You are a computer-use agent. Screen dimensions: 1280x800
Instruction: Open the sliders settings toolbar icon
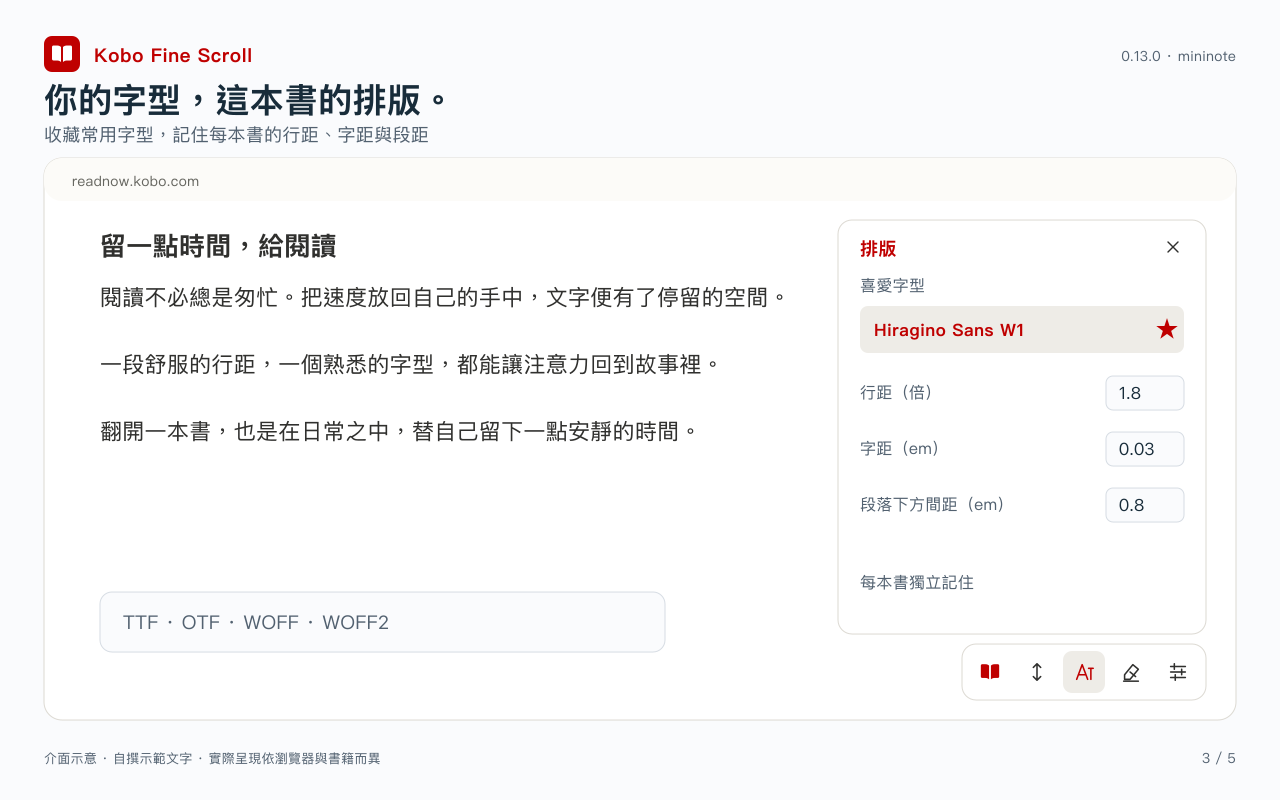click(x=1178, y=672)
